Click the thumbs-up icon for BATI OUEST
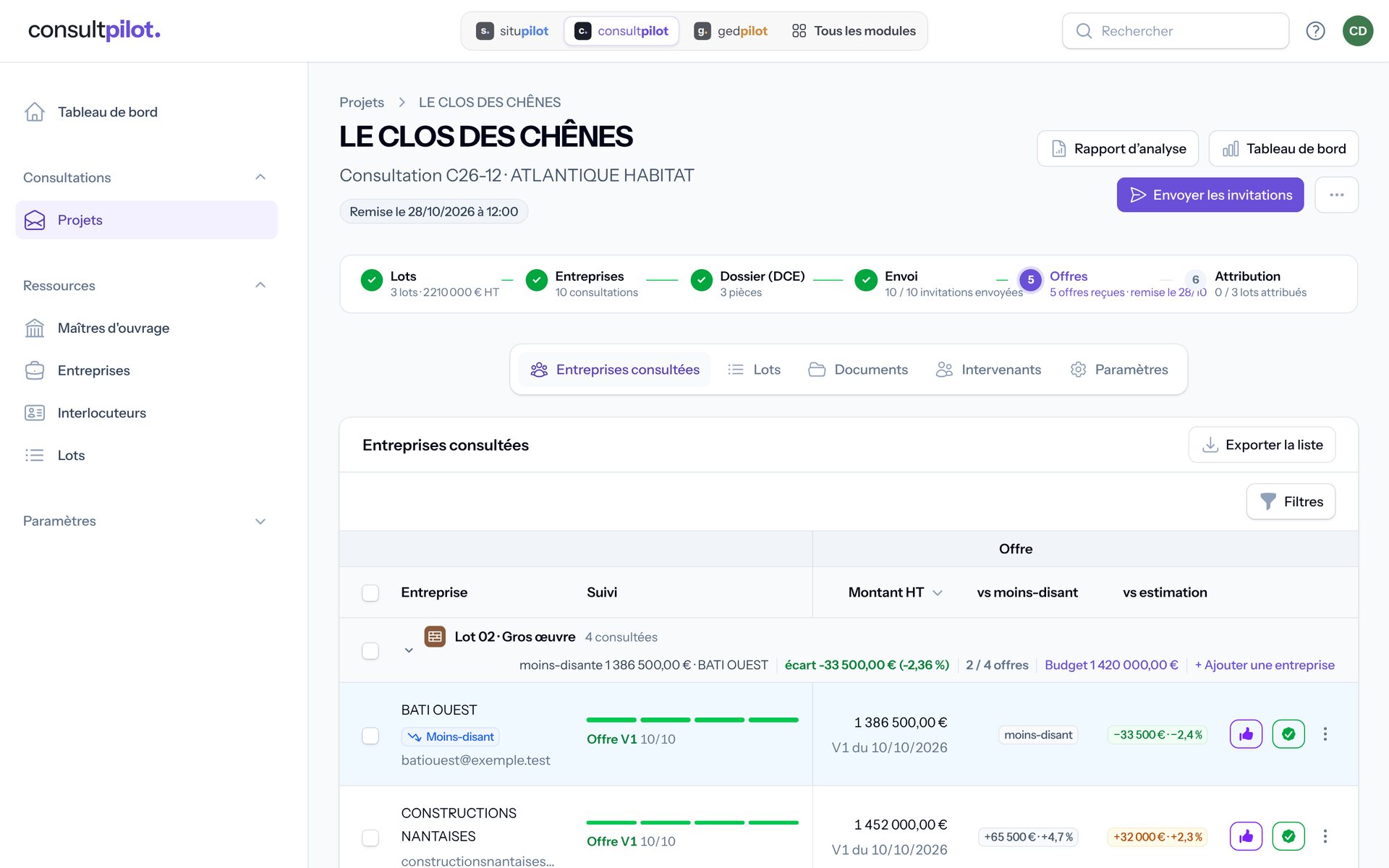This screenshot has height=868, width=1389. pyautogui.click(x=1246, y=734)
